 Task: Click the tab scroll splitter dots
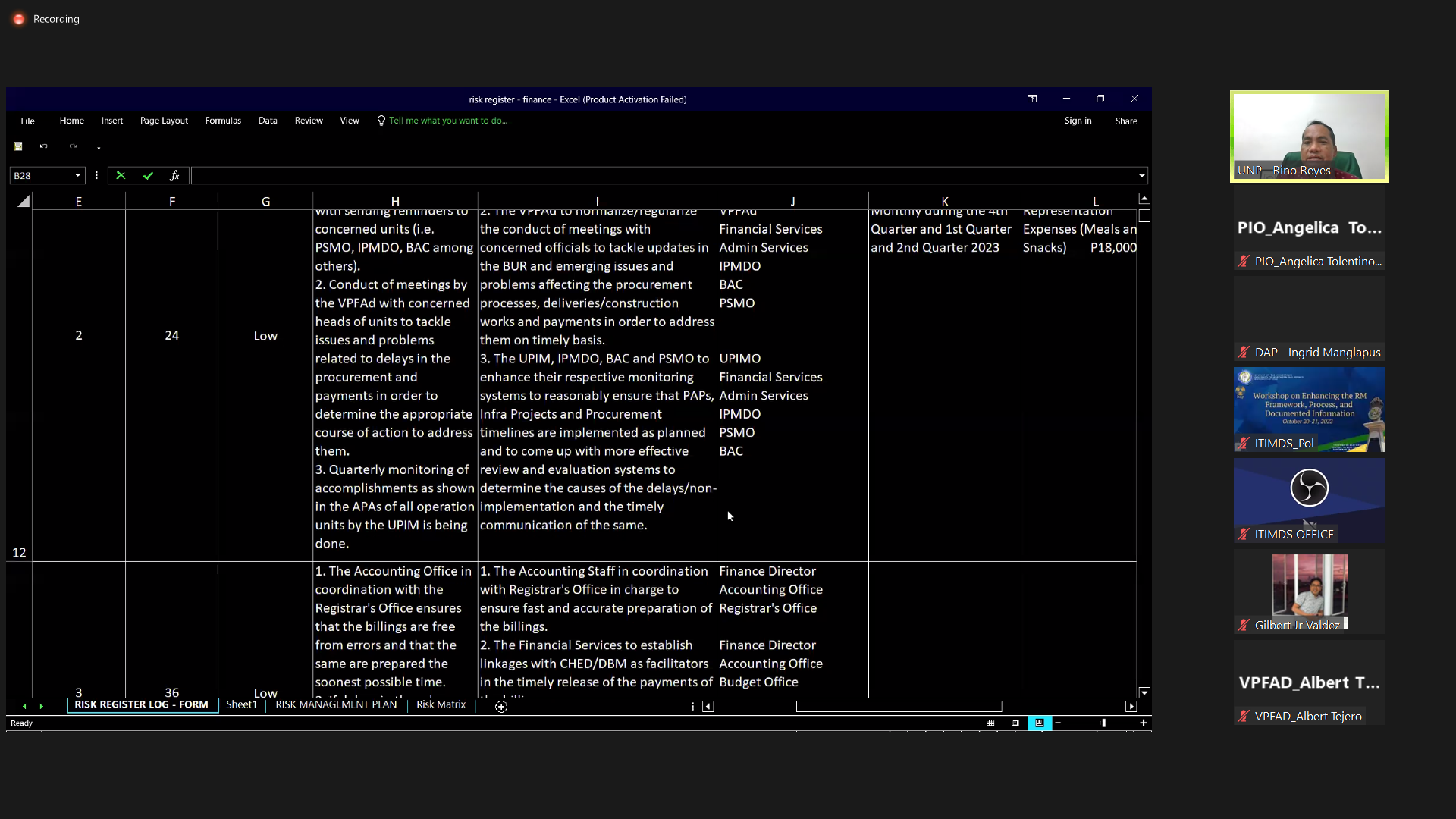pyautogui.click(x=692, y=707)
